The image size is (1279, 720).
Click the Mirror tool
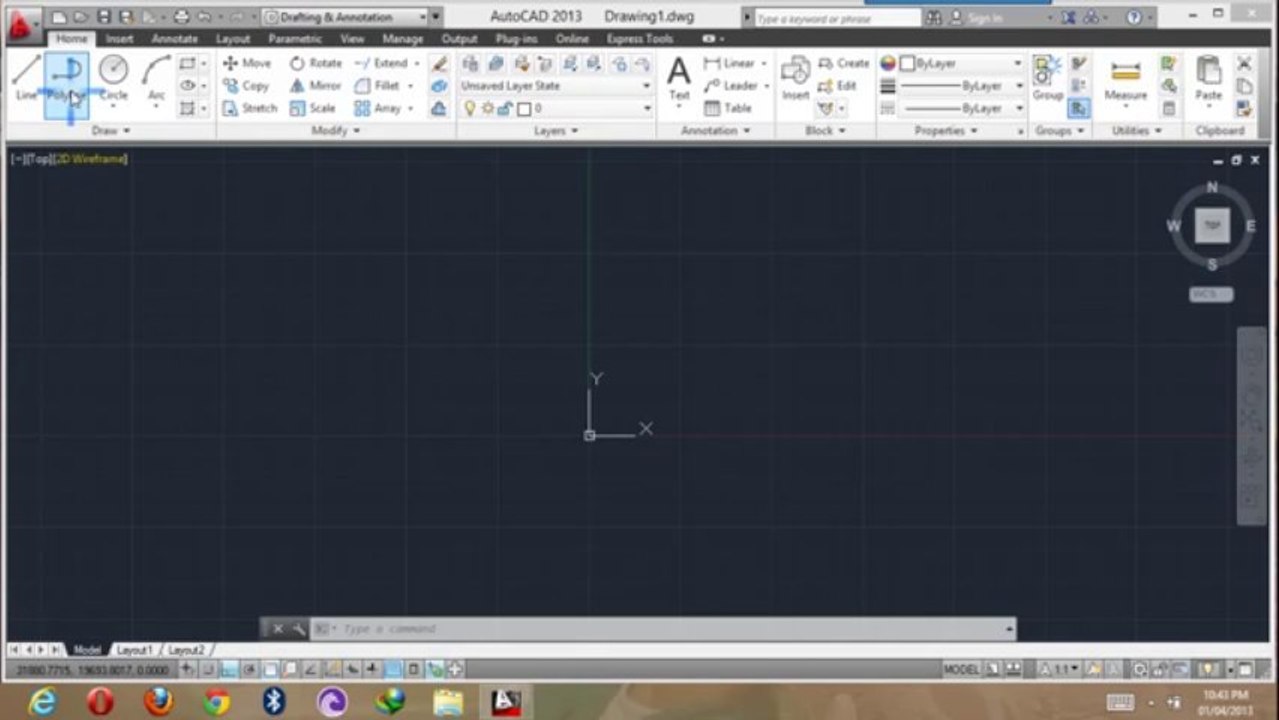pos(315,86)
